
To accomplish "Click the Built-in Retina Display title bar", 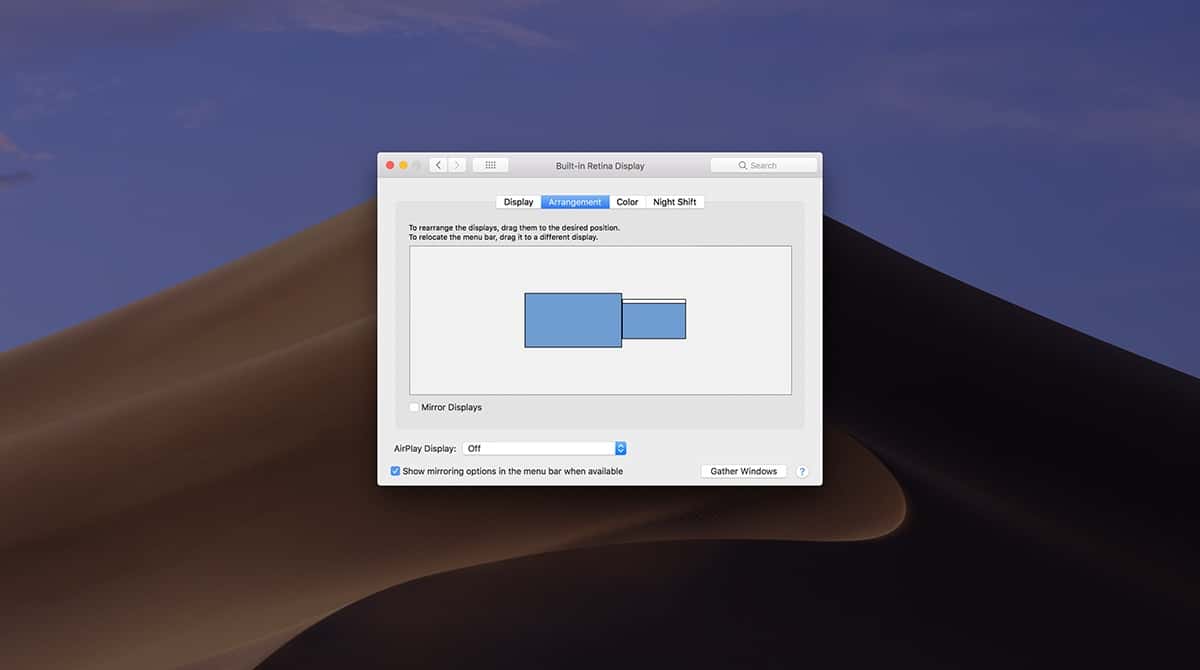I will click(600, 165).
